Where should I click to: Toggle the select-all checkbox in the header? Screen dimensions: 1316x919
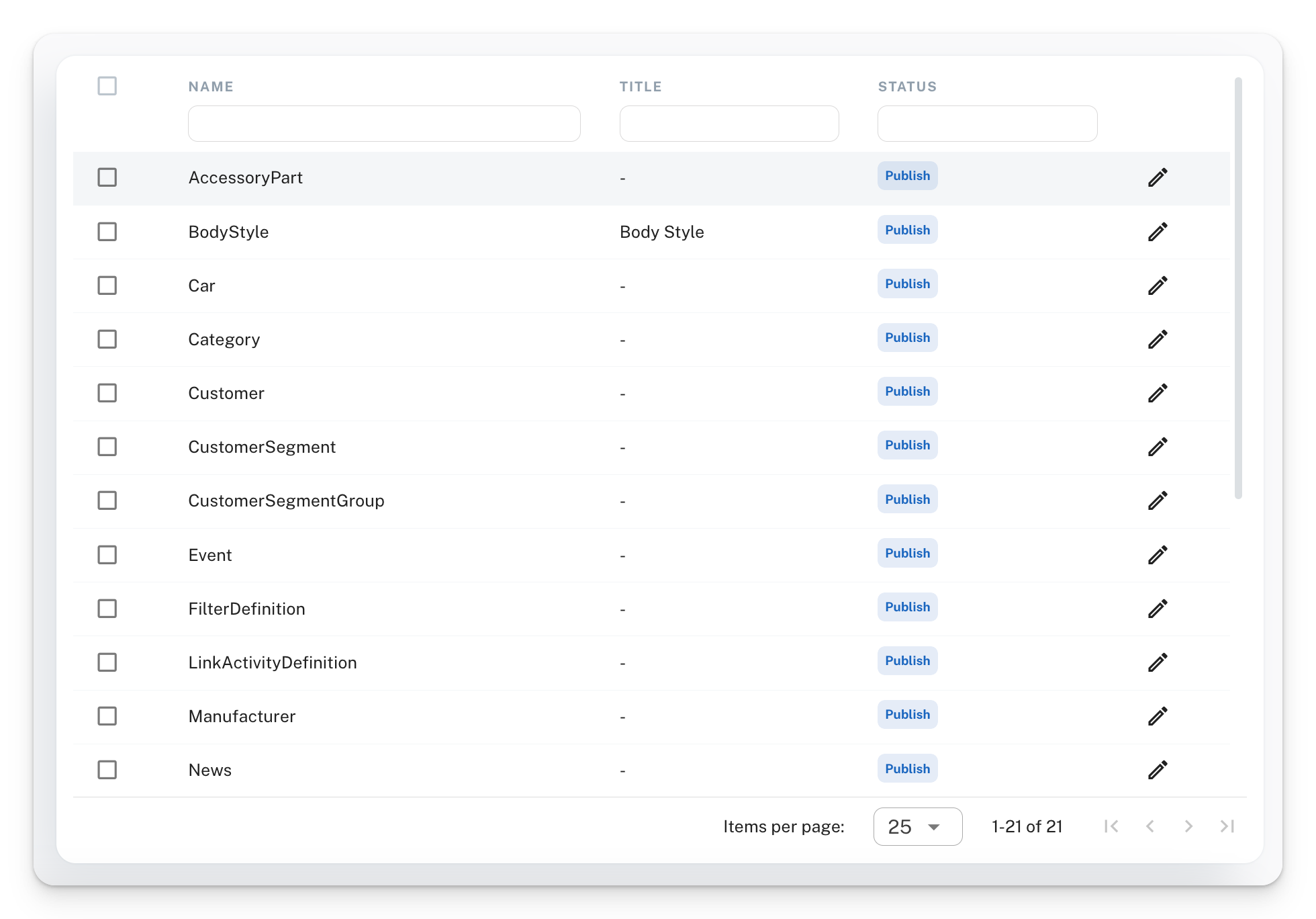tap(107, 86)
